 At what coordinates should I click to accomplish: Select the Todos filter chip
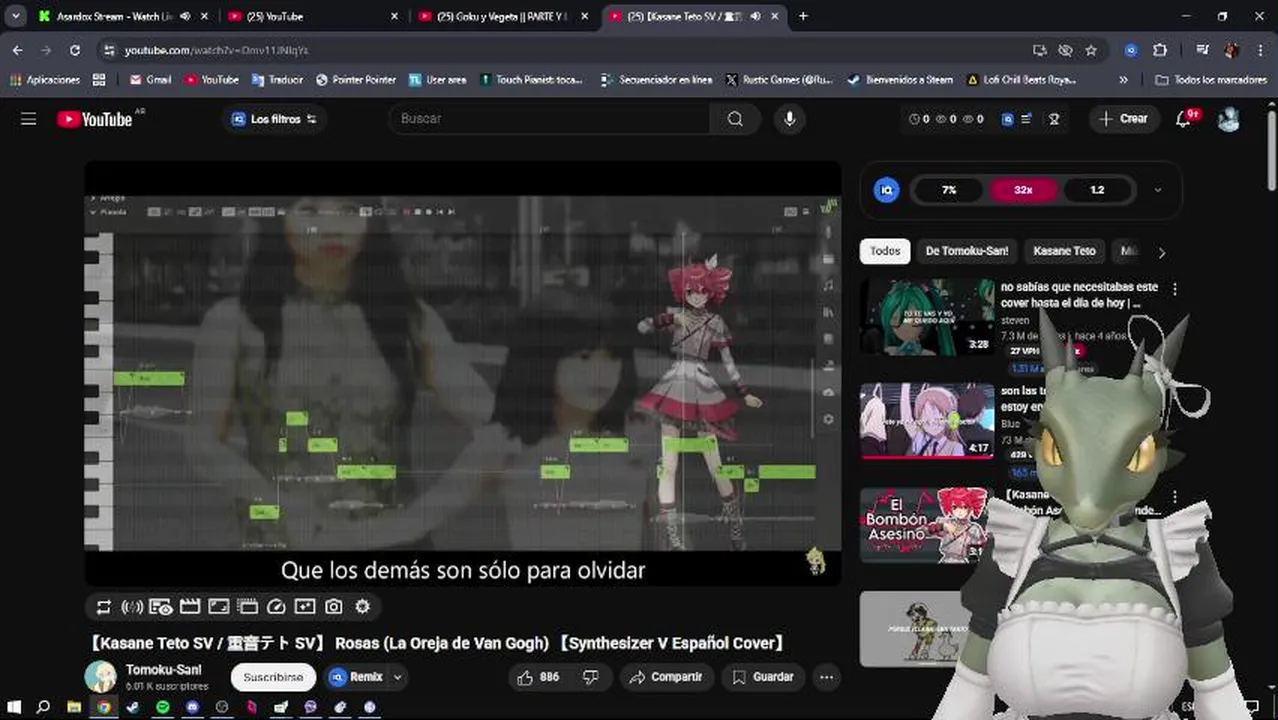885,251
